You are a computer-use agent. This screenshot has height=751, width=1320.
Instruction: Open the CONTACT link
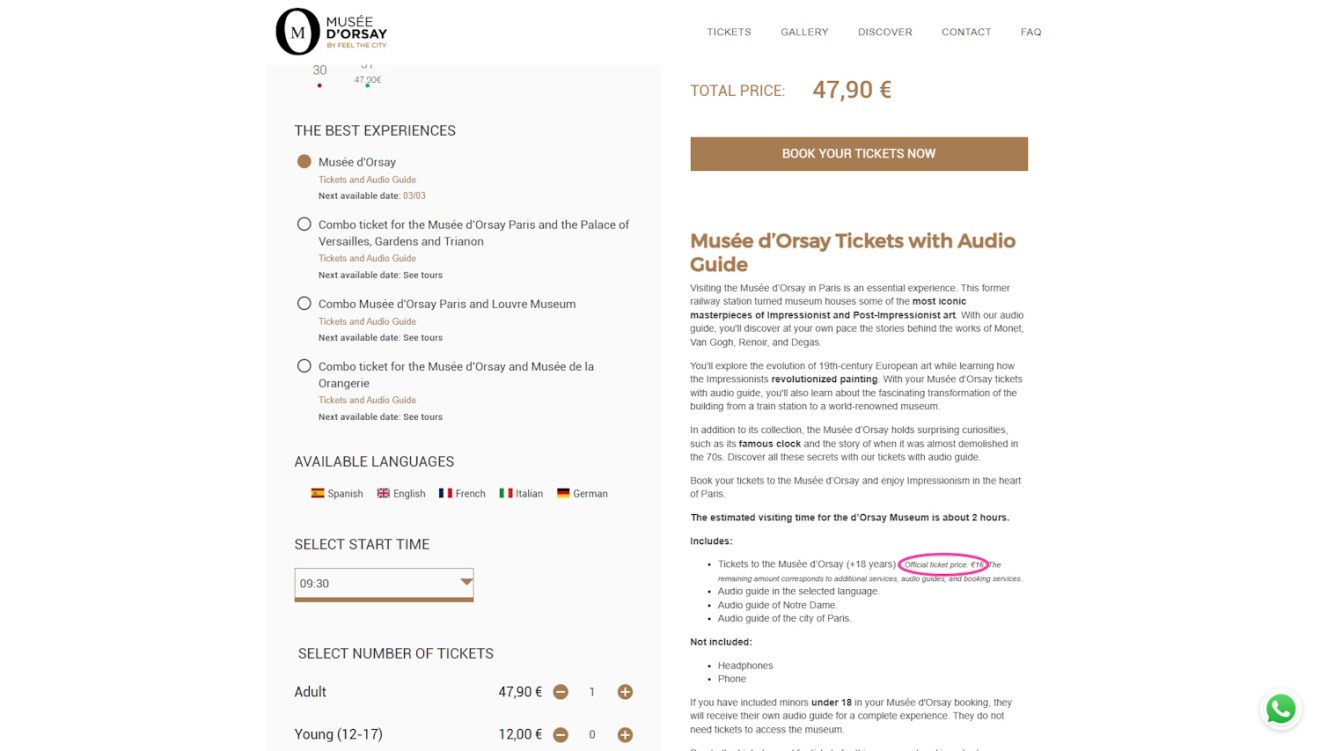point(966,32)
